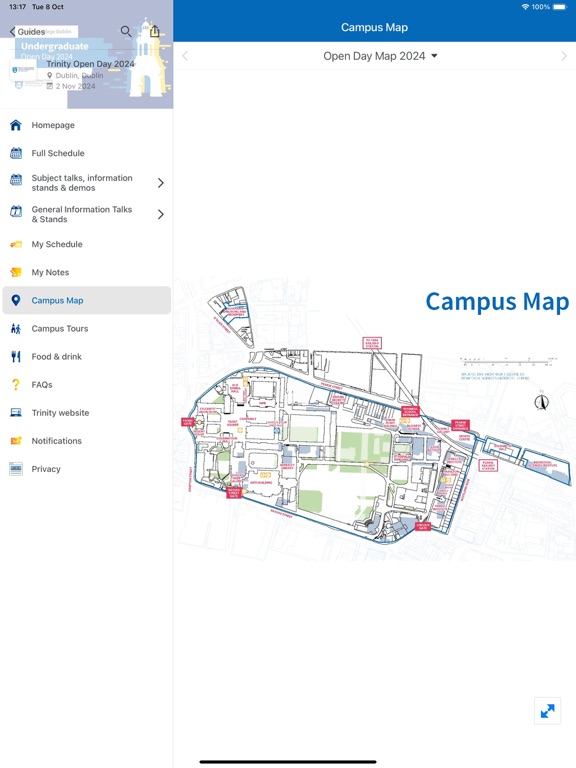Click the Subject talks calendar icon
Image resolution: width=576 pixels, height=768 pixels.
click(16, 180)
